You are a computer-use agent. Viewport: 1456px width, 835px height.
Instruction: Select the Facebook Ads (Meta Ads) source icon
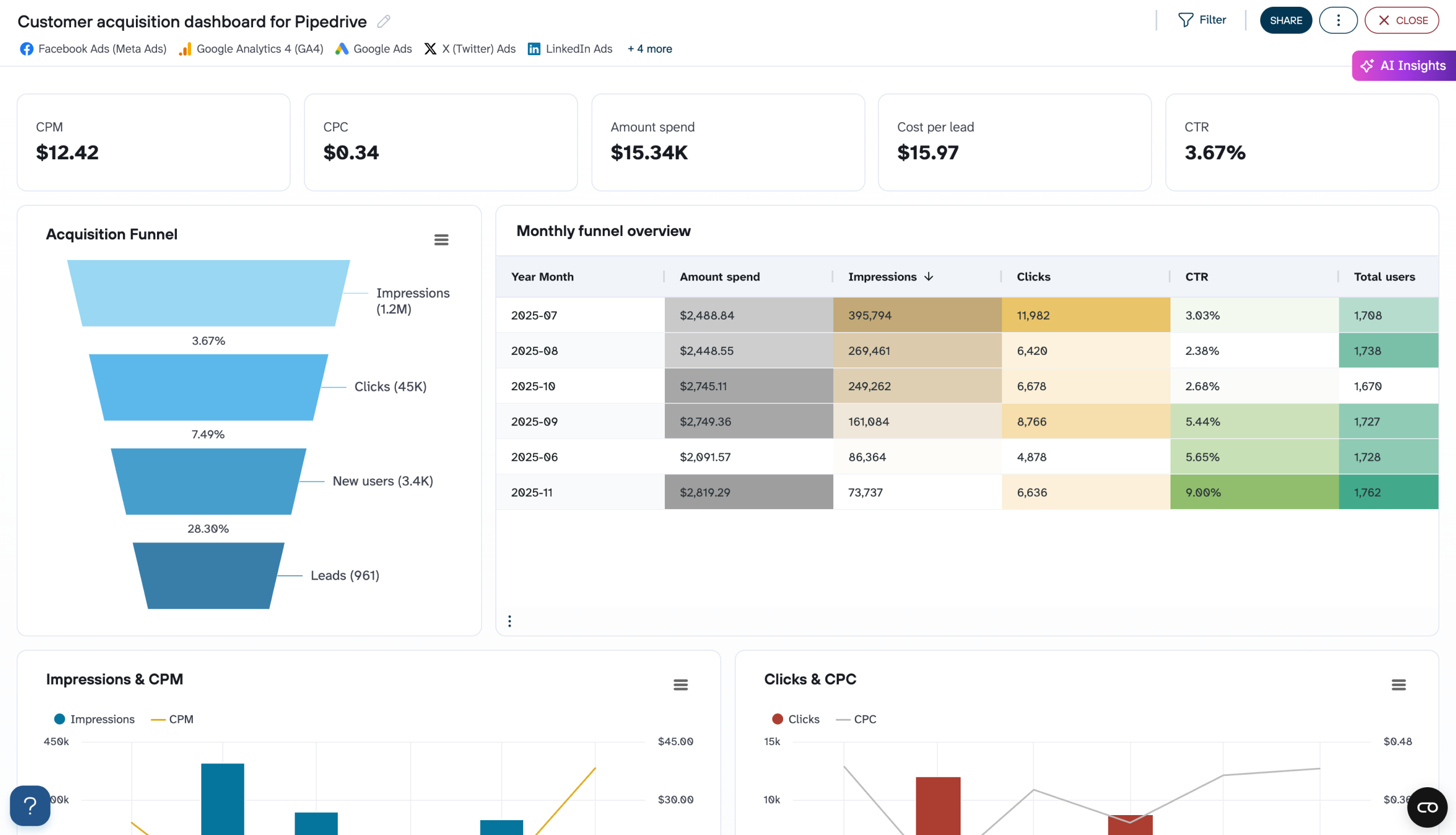point(26,49)
